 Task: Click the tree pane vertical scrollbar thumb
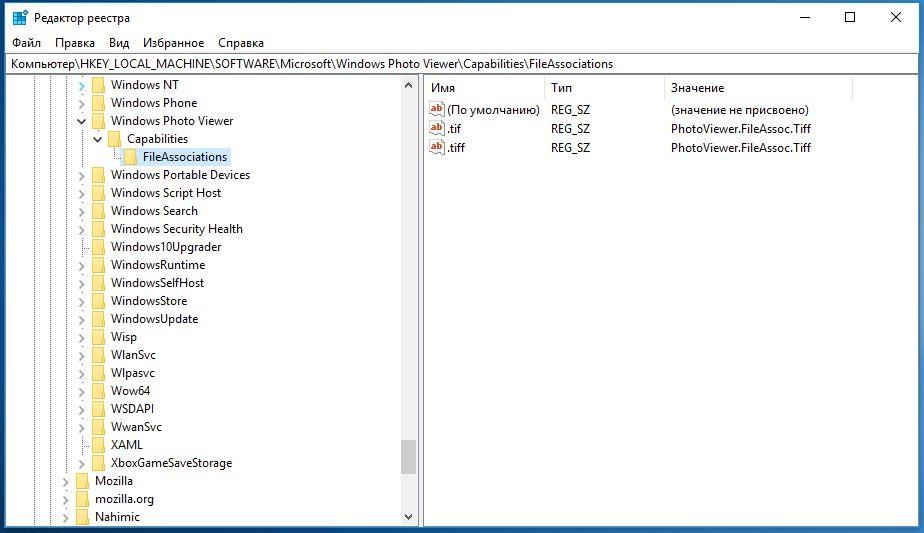pyautogui.click(x=408, y=457)
